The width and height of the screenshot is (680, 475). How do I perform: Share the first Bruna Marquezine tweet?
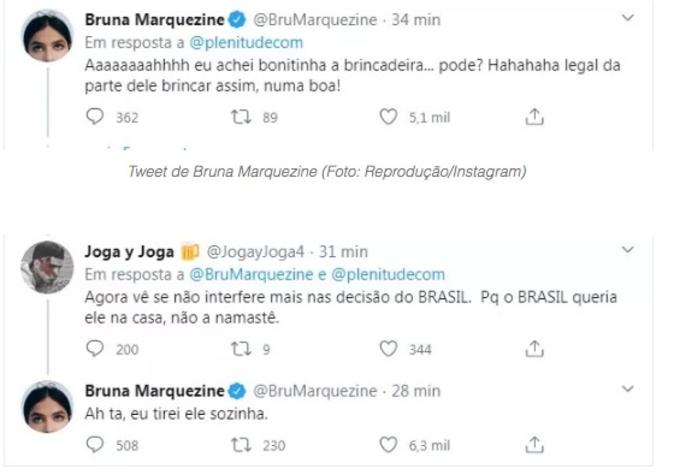click(534, 117)
